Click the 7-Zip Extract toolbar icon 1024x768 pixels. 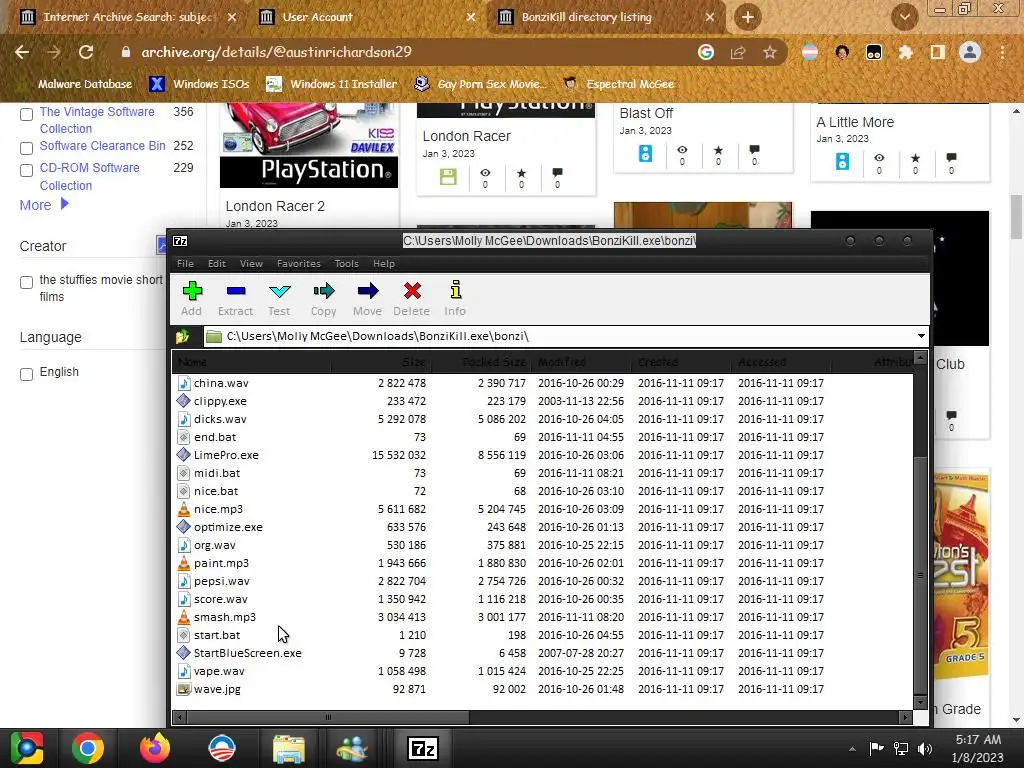coord(235,291)
